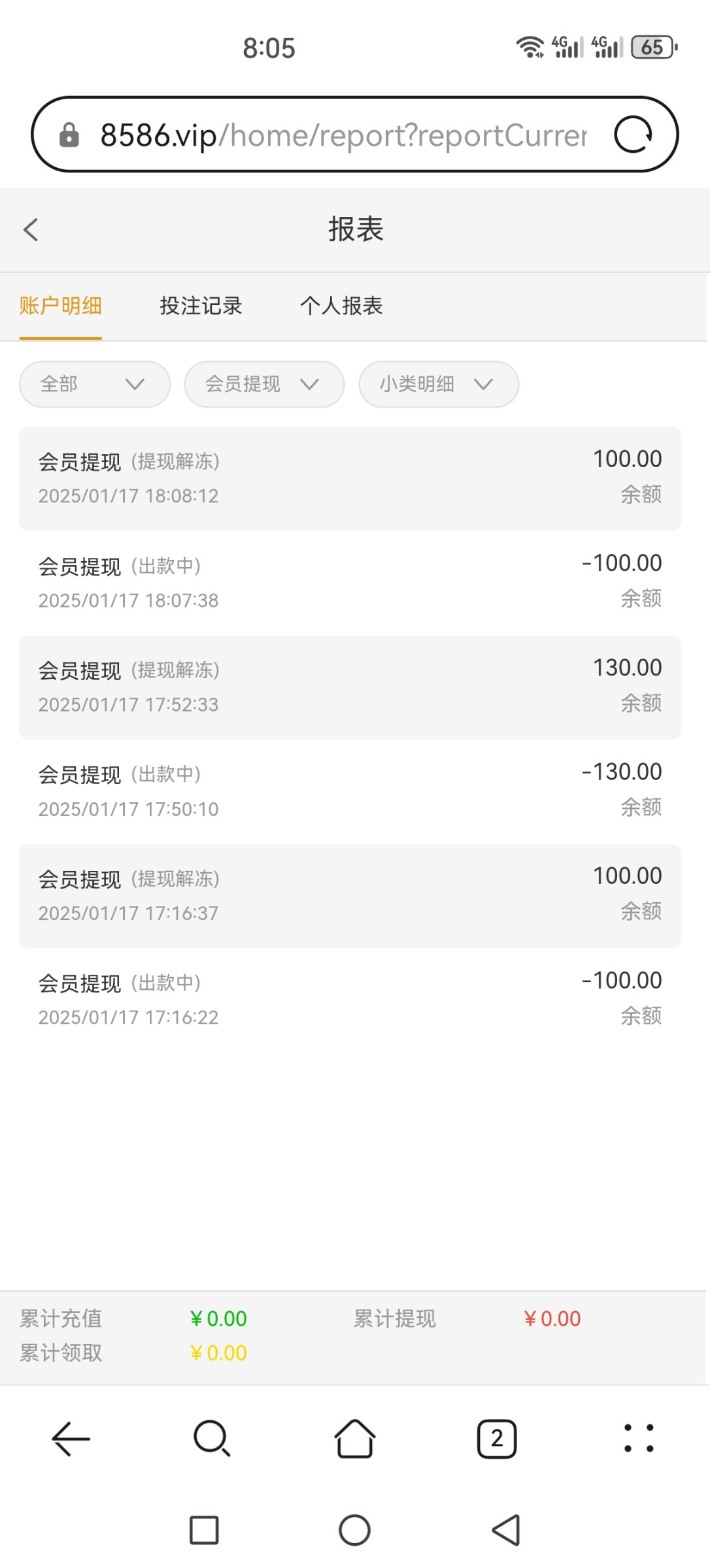Tap the 8586.vip address bar URL

(x=340, y=135)
